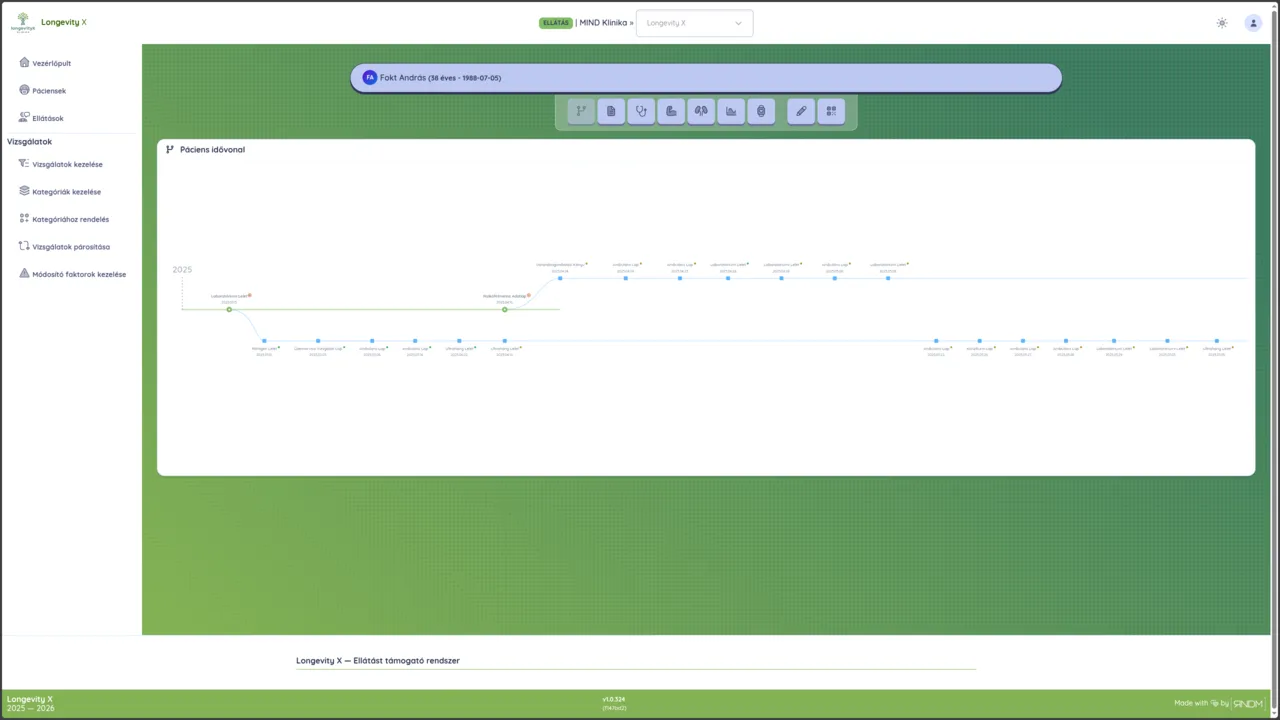Toggle the sun light/dark theme switch
The height and width of the screenshot is (720, 1280).
1222,23
